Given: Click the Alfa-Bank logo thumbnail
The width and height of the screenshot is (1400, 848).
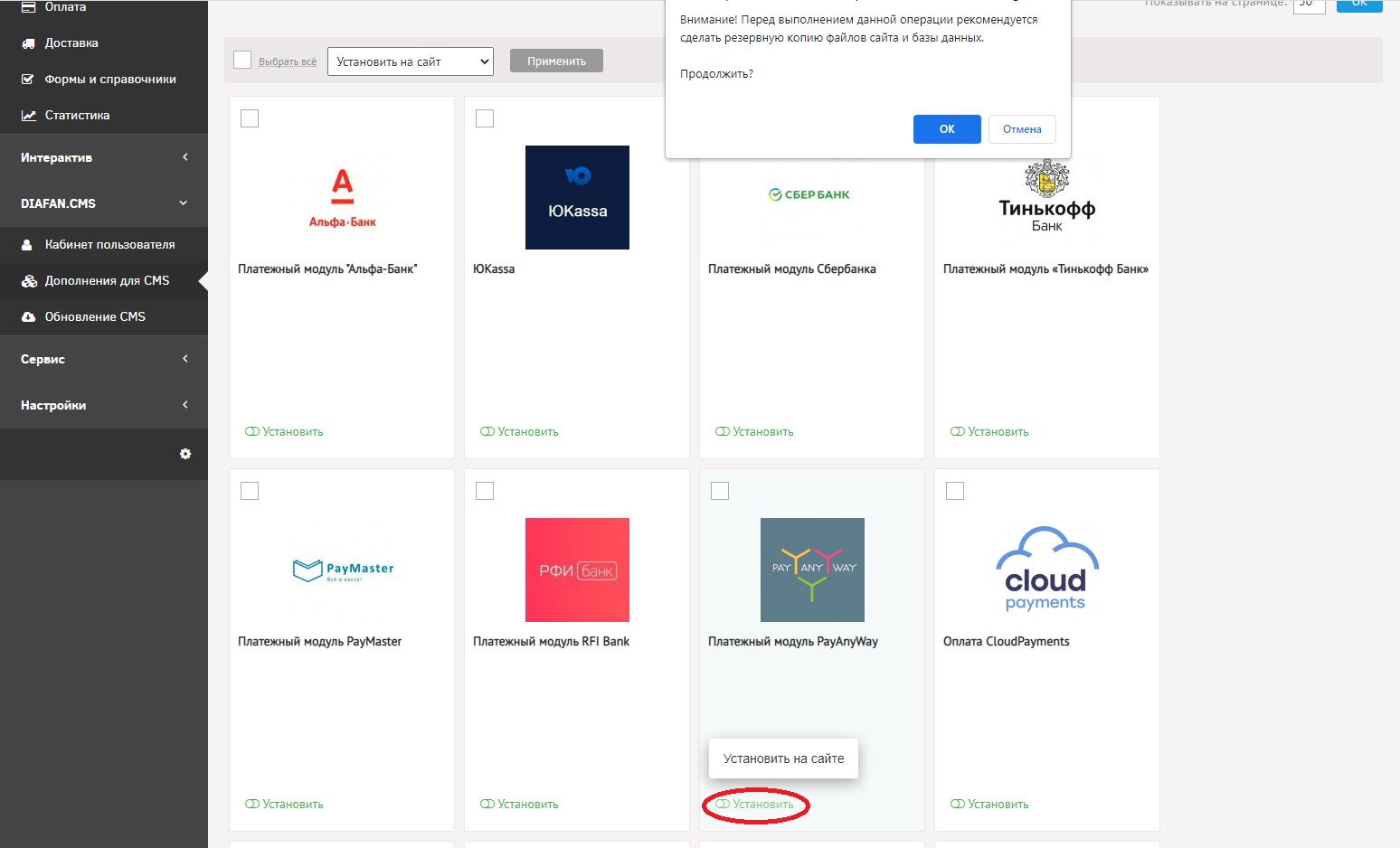Looking at the screenshot, I should pos(342,198).
